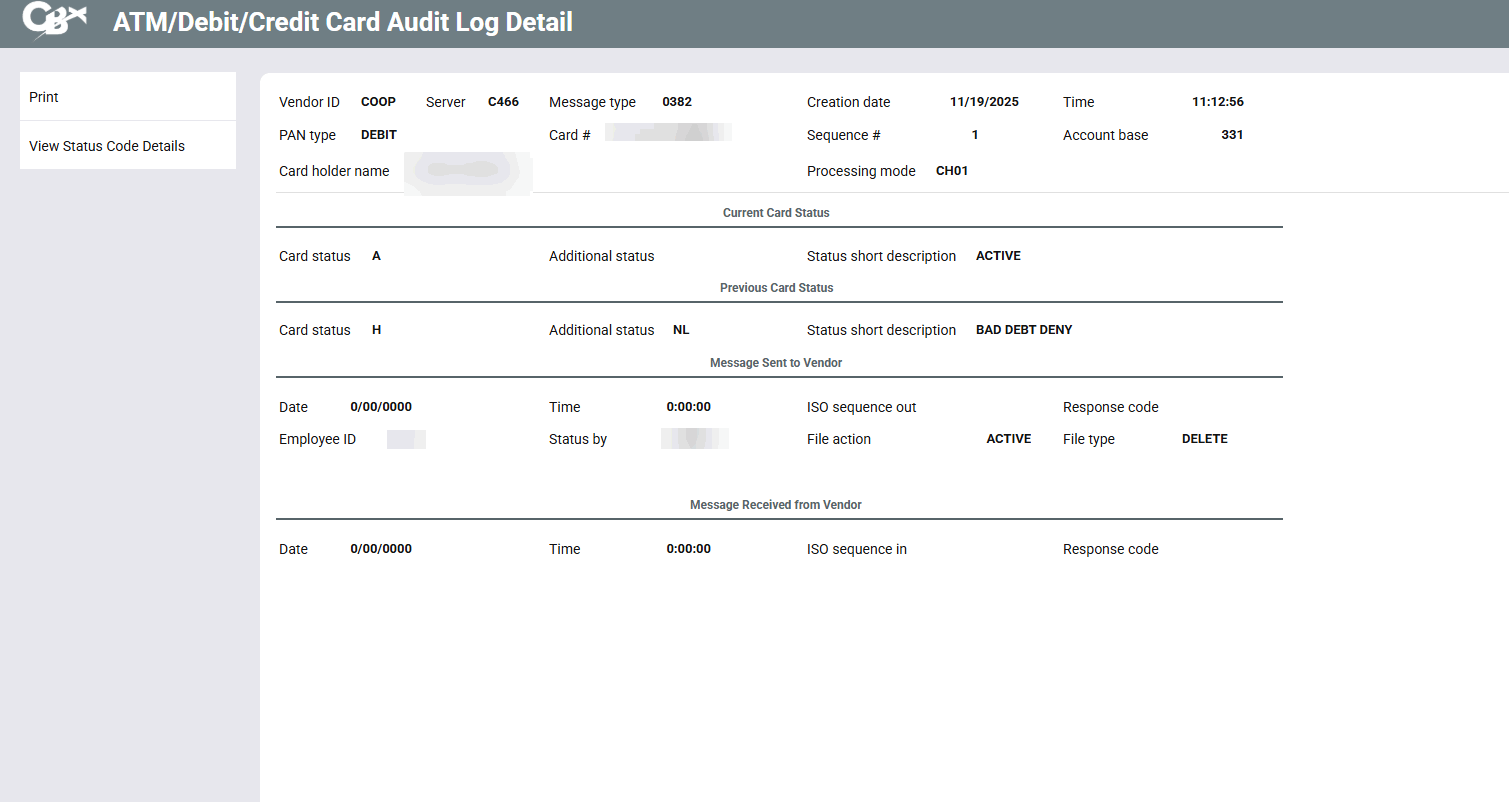Select the time value 11:12:56
The width and height of the screenshot is (1509, 802).
pyautogui.click(x=1217, y=102)
